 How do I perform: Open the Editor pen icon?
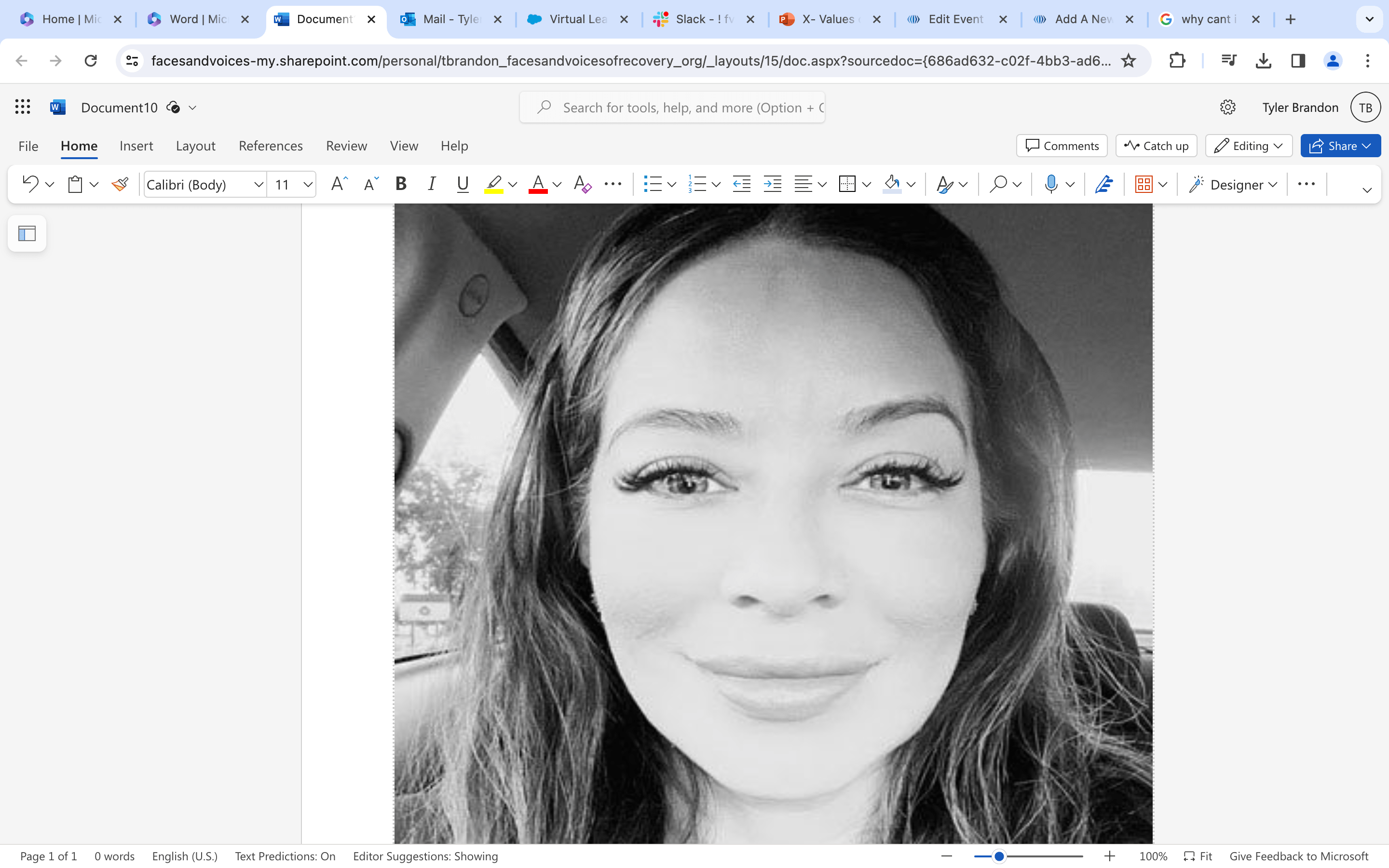click(1103, 184)
